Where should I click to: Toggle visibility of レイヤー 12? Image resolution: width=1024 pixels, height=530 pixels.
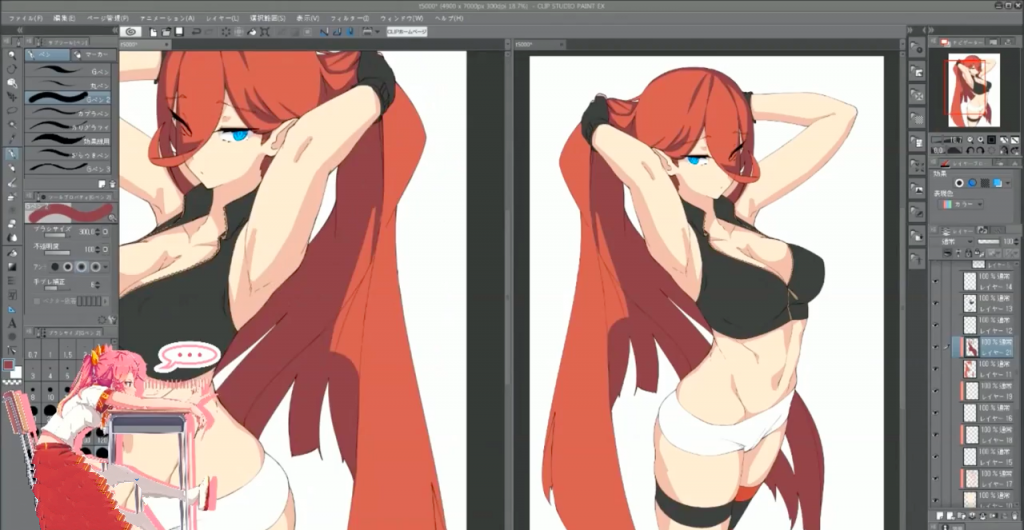(936, 326)
